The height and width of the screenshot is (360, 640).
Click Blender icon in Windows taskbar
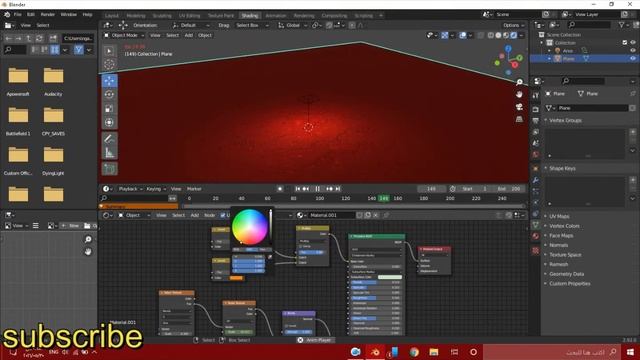(375, 352)
